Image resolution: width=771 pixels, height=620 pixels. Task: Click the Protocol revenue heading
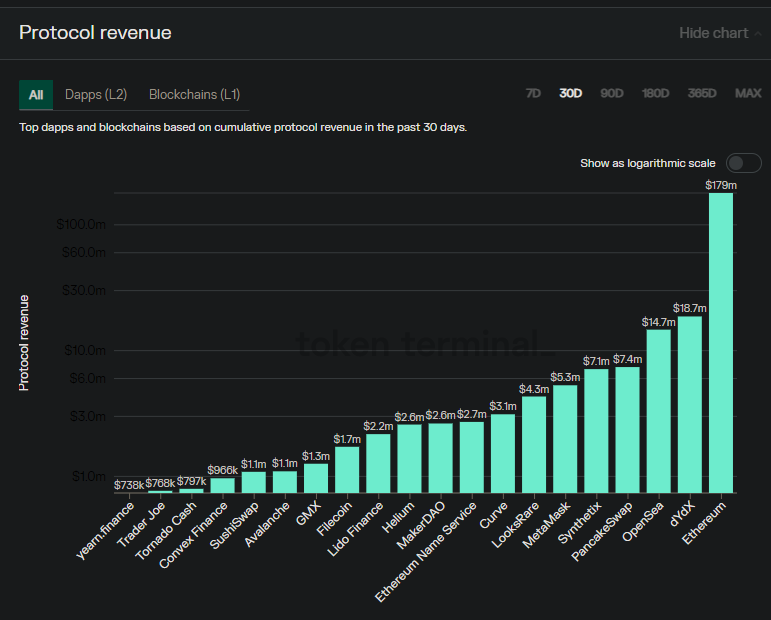pyautogui.click(x=95, y=33)
